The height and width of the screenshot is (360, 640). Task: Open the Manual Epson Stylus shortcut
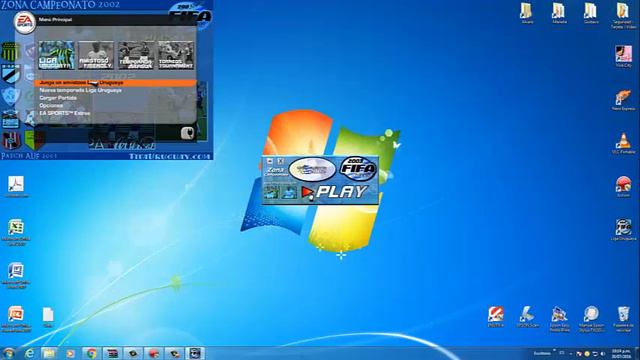point(591,319)
